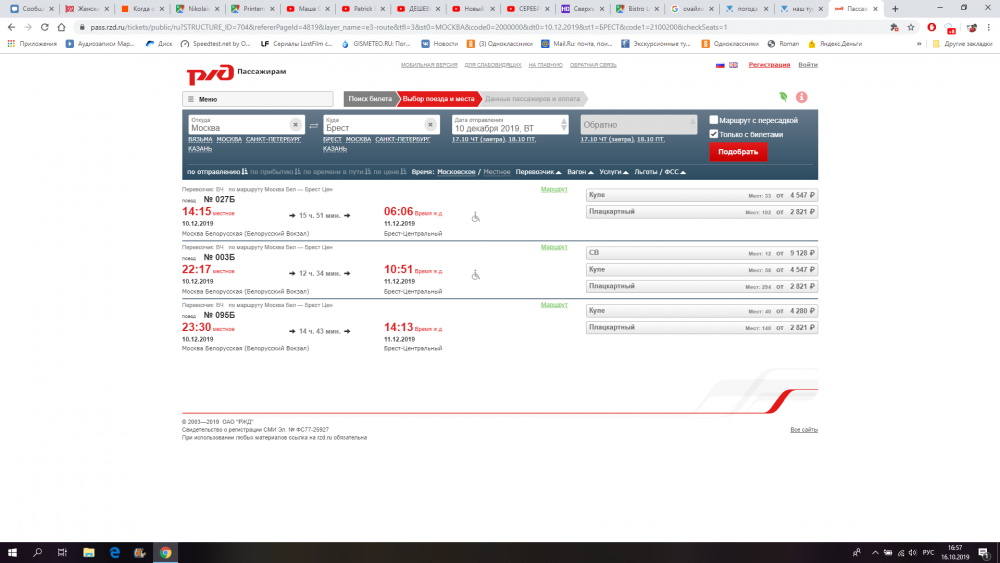Swap departure and destination stations
This screenshot has height=563, width=1000.
click(313, 125)
